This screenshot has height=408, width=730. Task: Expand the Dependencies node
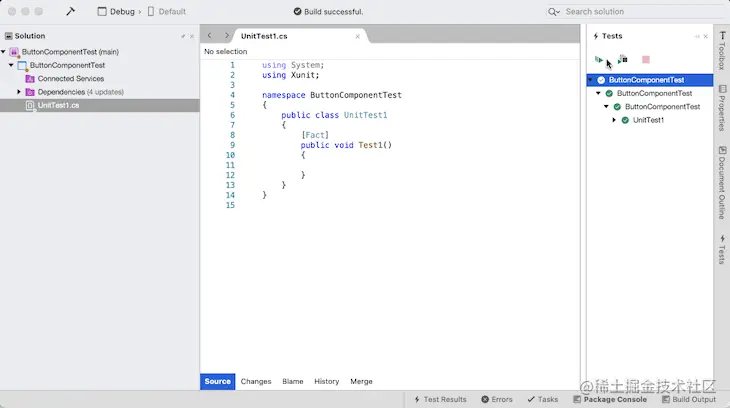(x=19, y=92)
